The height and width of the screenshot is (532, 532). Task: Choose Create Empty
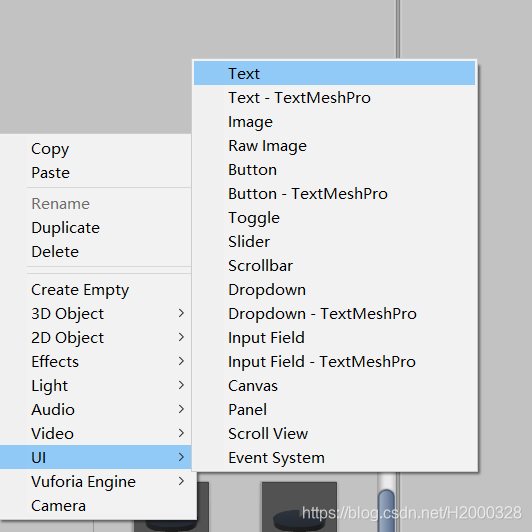click(96, 290)
